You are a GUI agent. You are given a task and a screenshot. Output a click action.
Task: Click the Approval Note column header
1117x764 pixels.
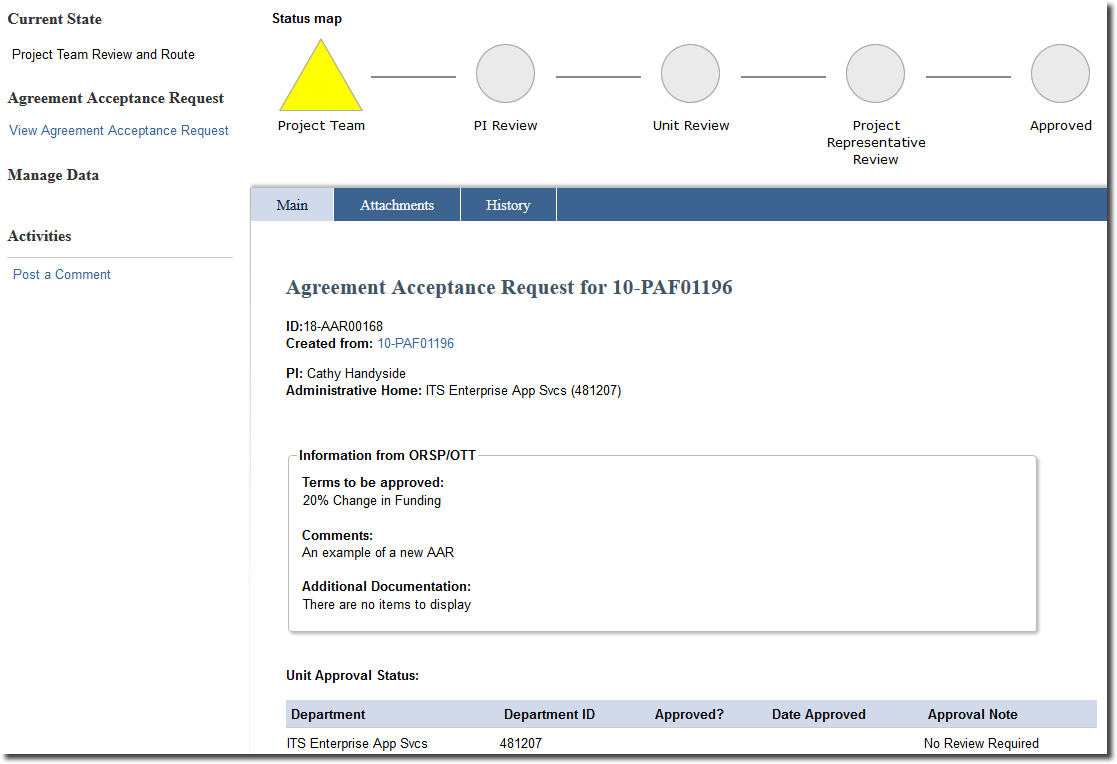[973, 714]
